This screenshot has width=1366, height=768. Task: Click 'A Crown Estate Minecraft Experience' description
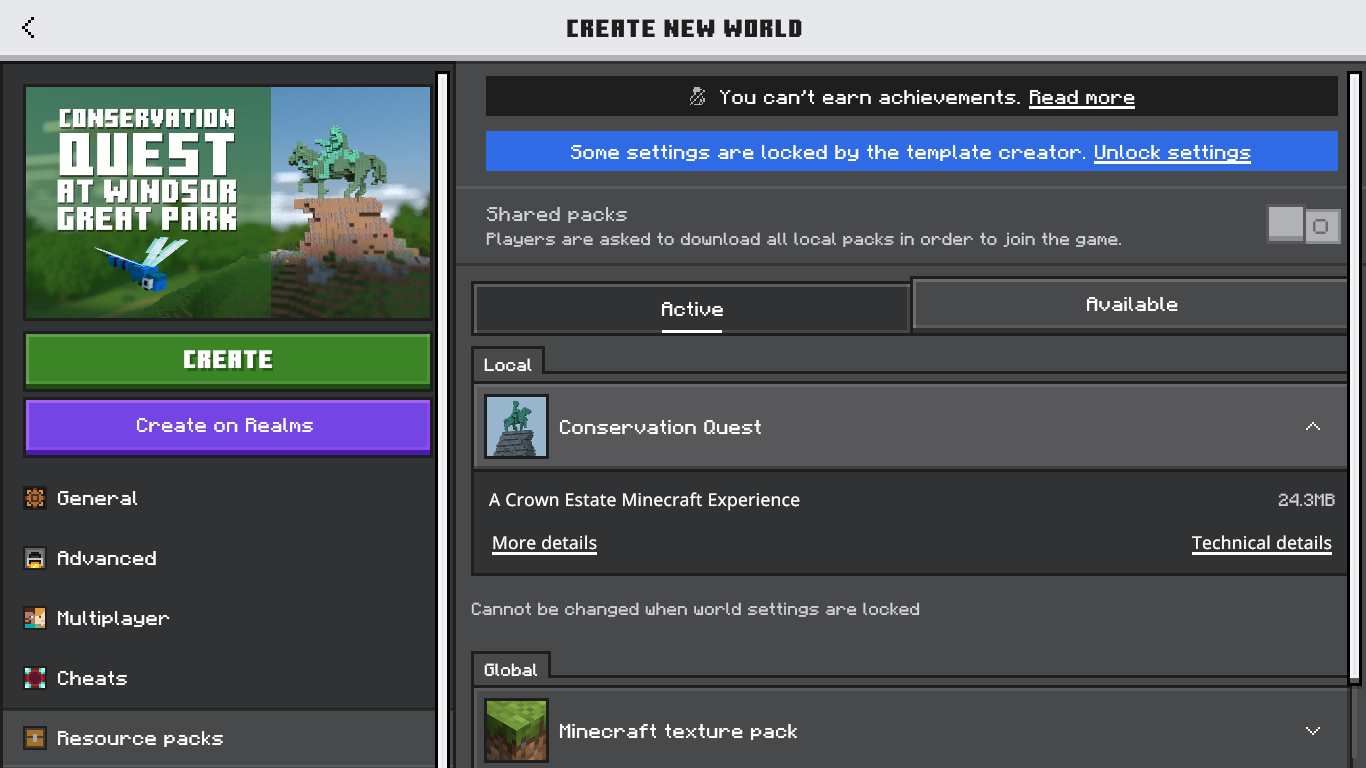644,500
